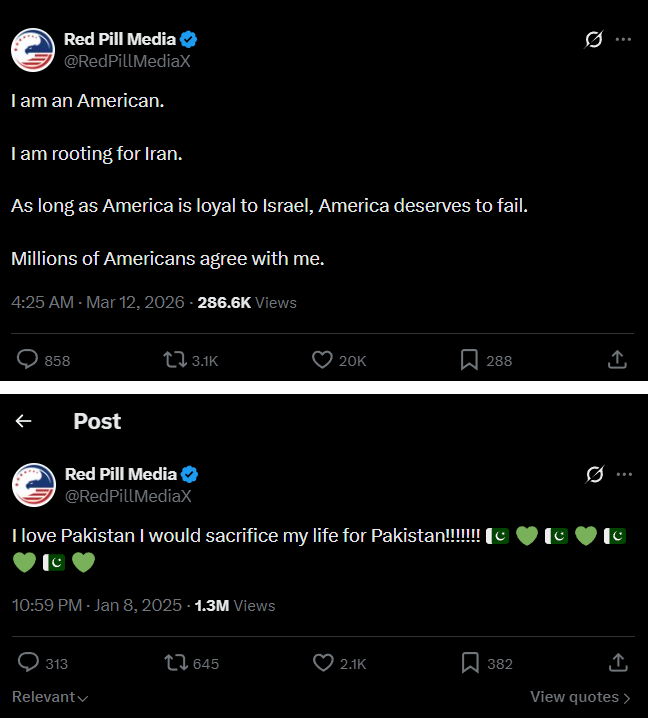Open Grok icon on the Pakistan post
This screenshot has height=718, width=648.
[594, 473]
